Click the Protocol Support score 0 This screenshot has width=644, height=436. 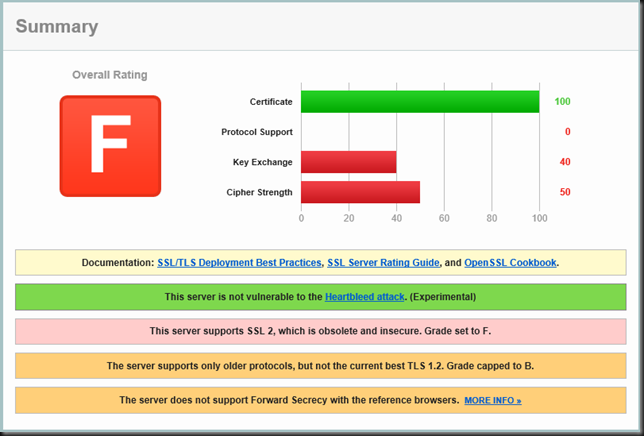click(x=568, y=132)
